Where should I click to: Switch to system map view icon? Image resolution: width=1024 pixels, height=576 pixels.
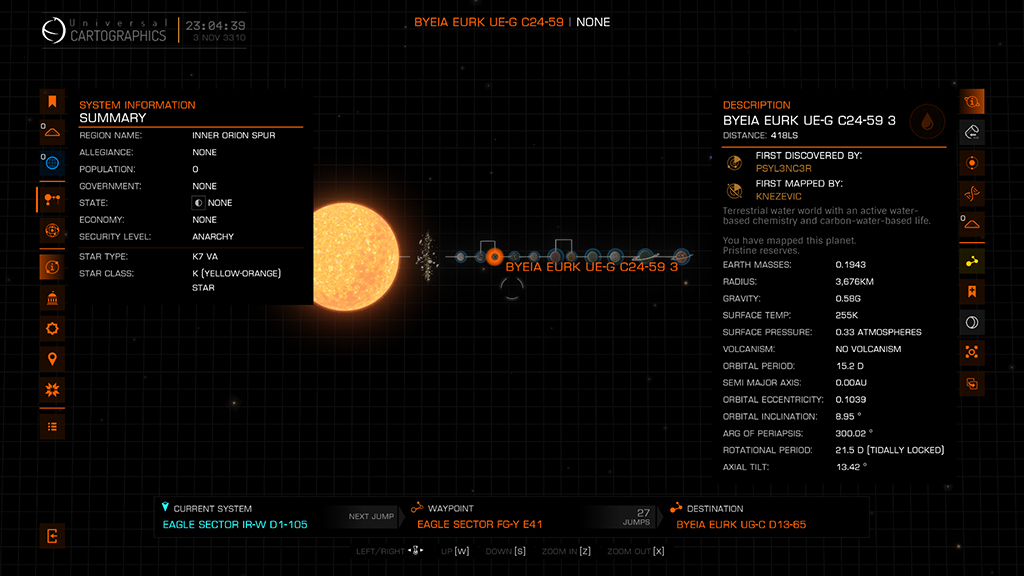52,199
